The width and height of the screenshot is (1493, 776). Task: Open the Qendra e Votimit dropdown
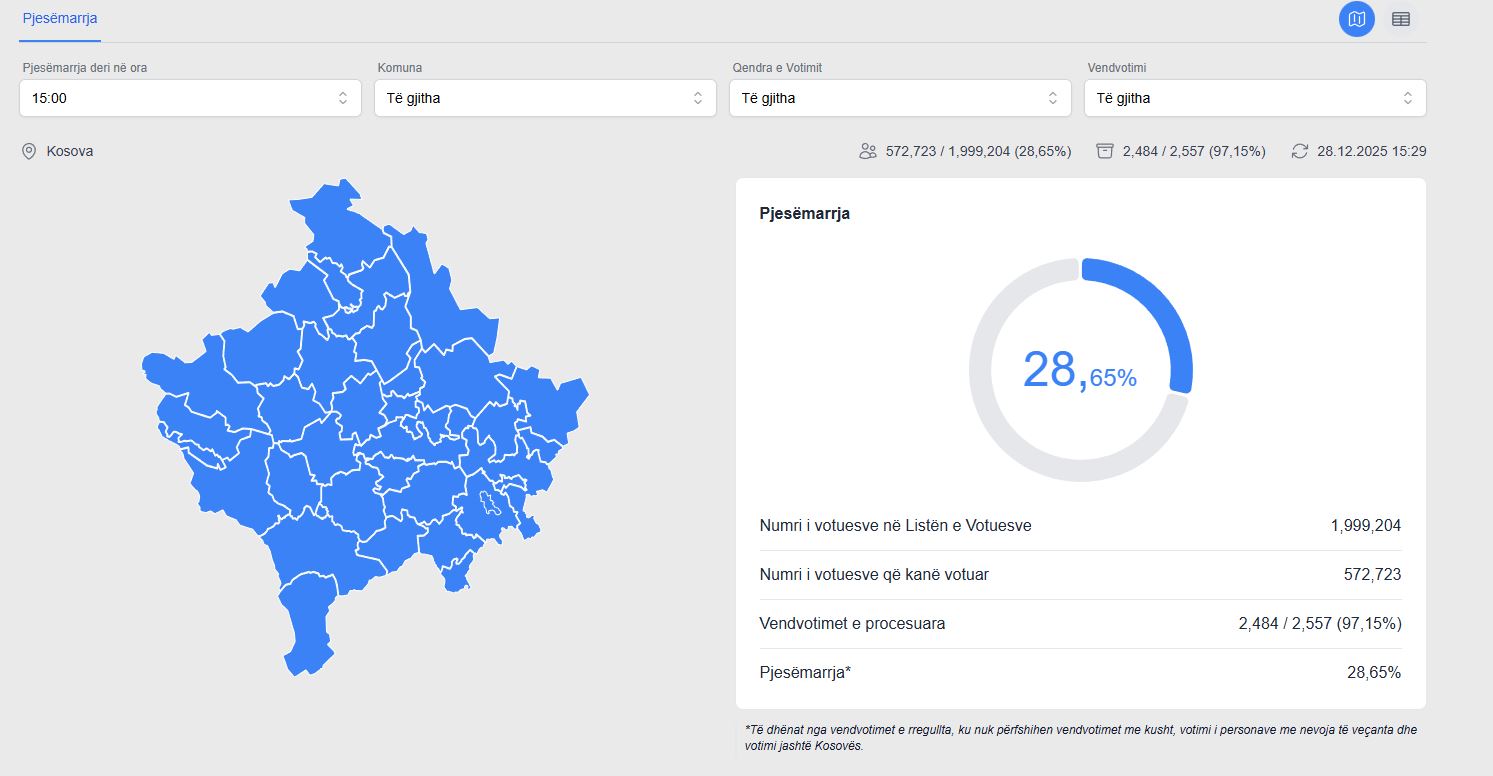(x=900, y=98)
